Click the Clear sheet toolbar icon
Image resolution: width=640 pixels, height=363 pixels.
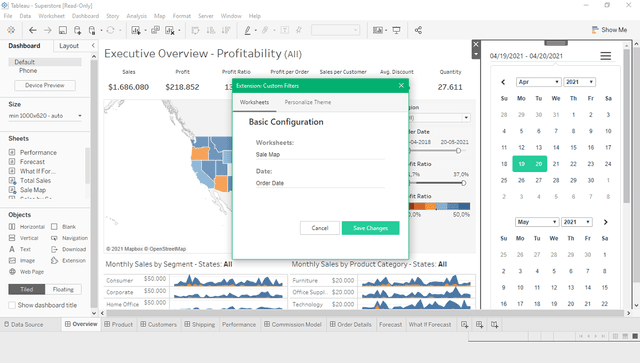tap(170, 30)
